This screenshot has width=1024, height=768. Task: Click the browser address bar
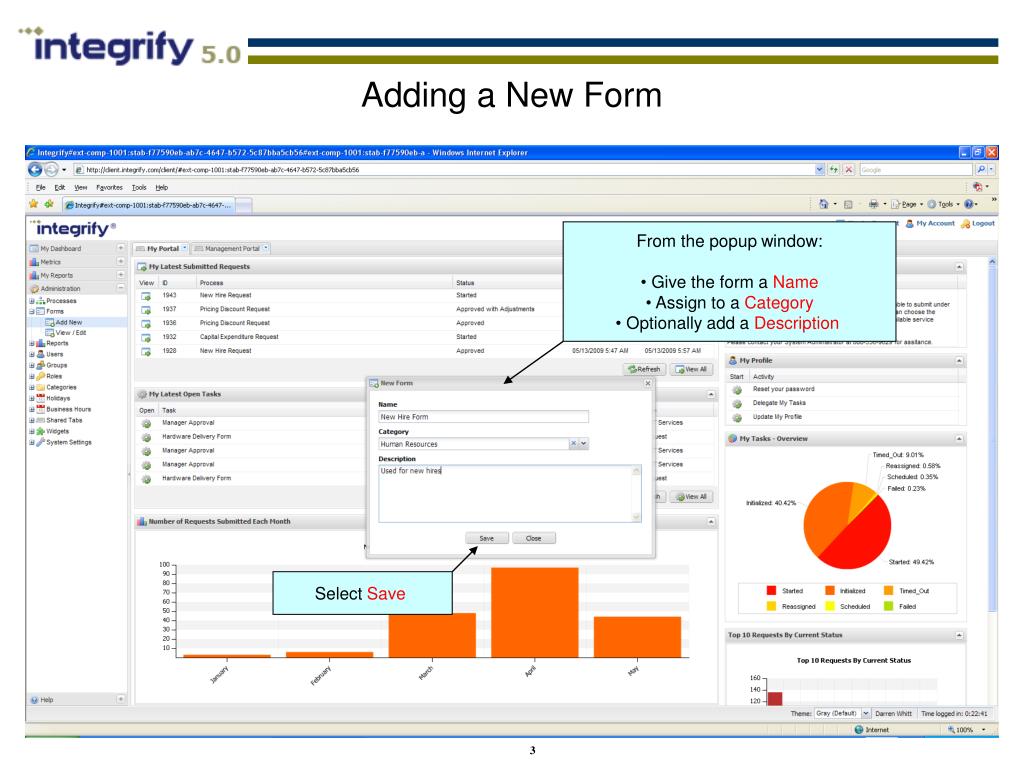pyautogui.click(x=444, y=170)
